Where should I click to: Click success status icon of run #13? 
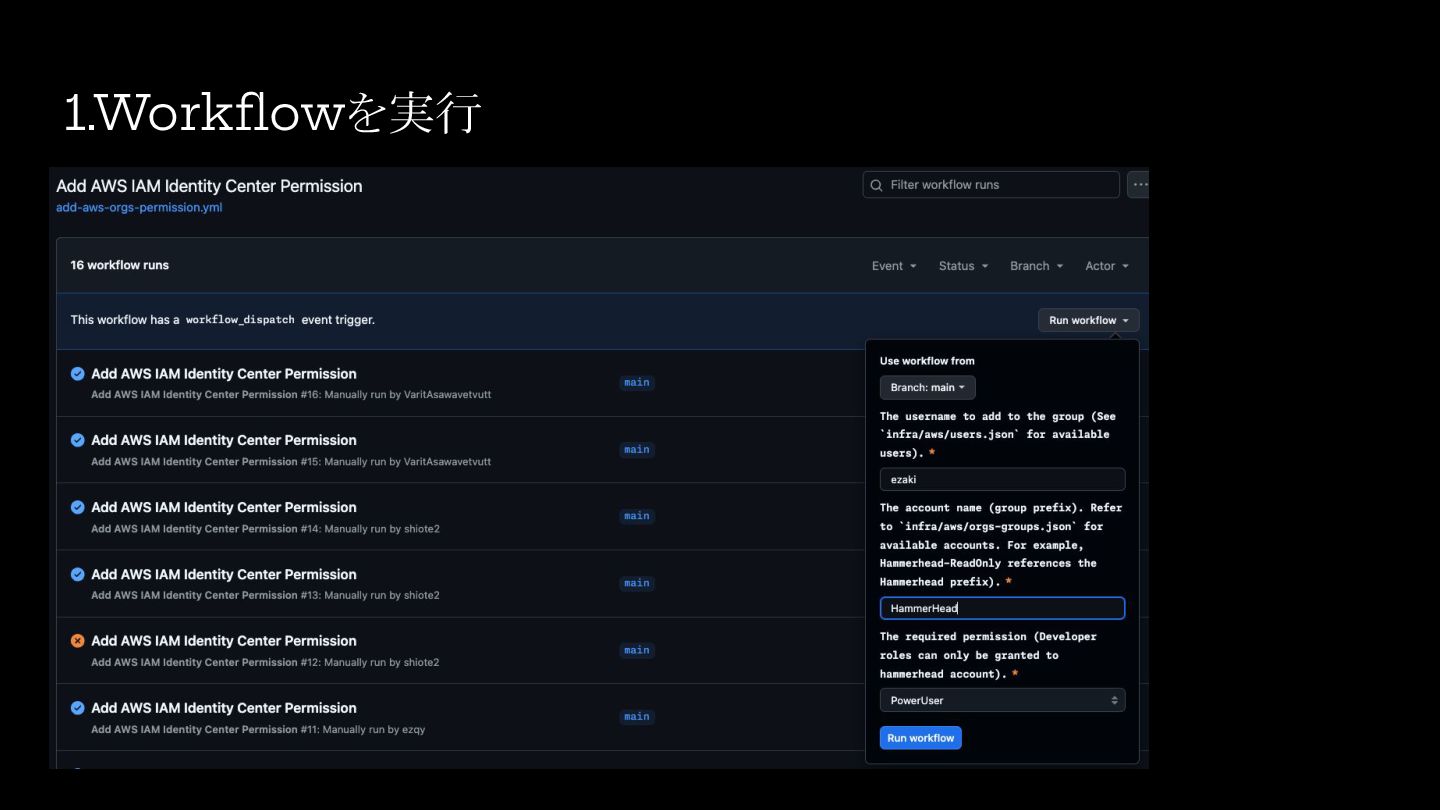(77, 574)
